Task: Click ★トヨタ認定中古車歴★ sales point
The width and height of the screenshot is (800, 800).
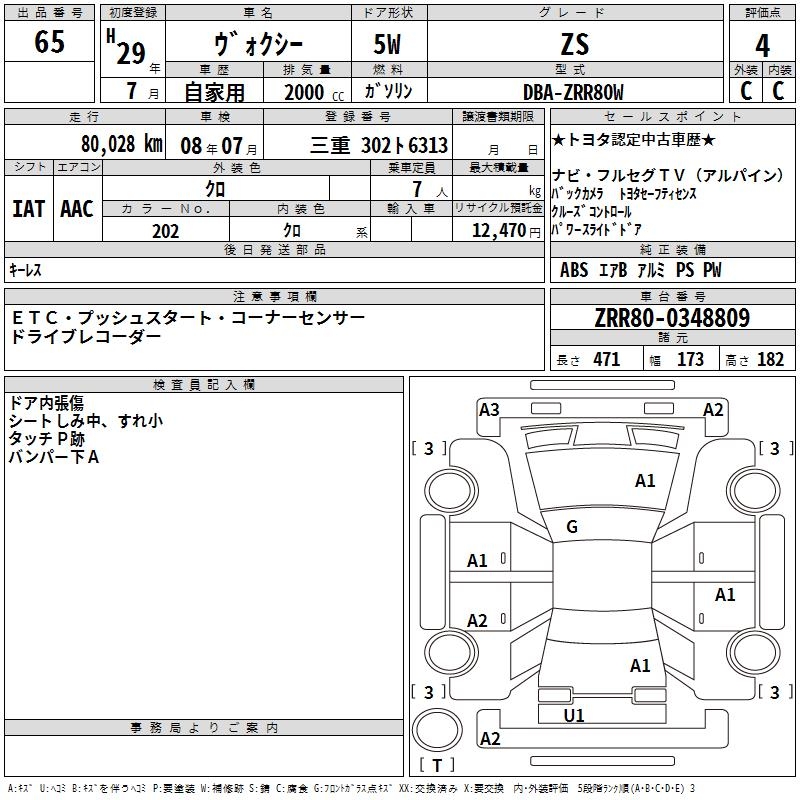Action: [x=634, y=139]
